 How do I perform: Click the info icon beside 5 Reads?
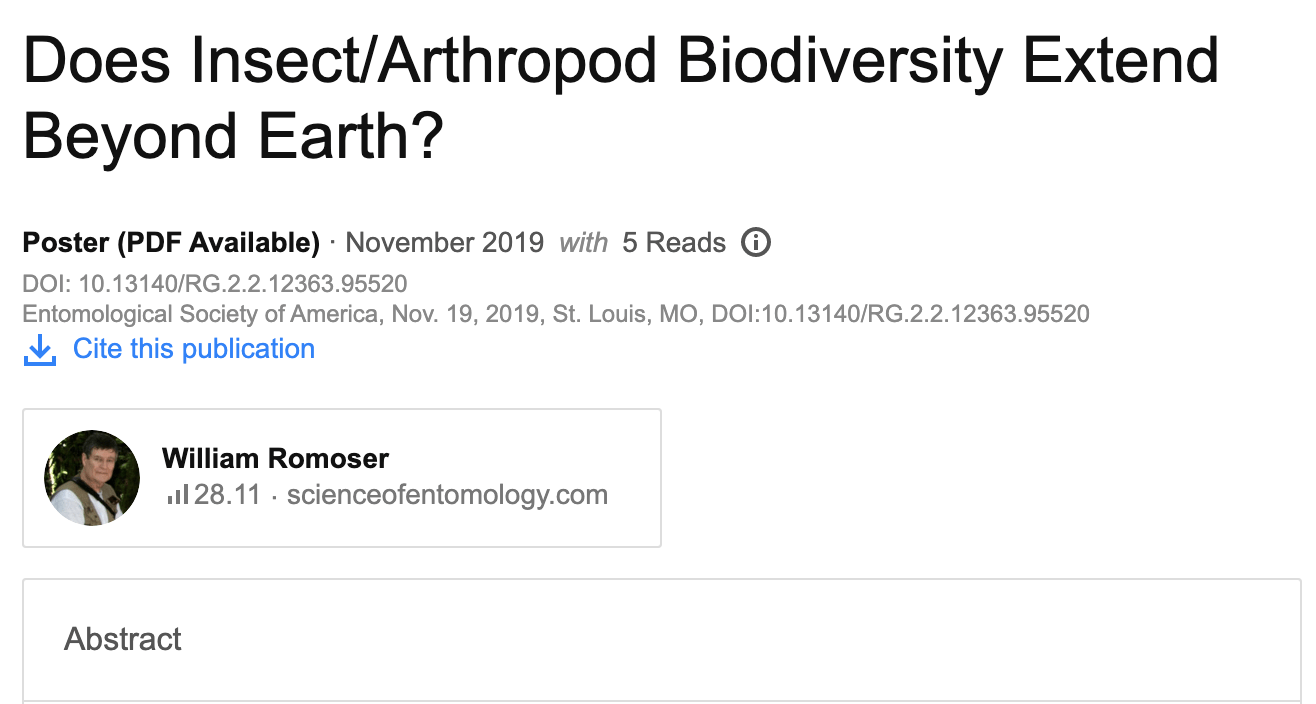tap(756, 242)
